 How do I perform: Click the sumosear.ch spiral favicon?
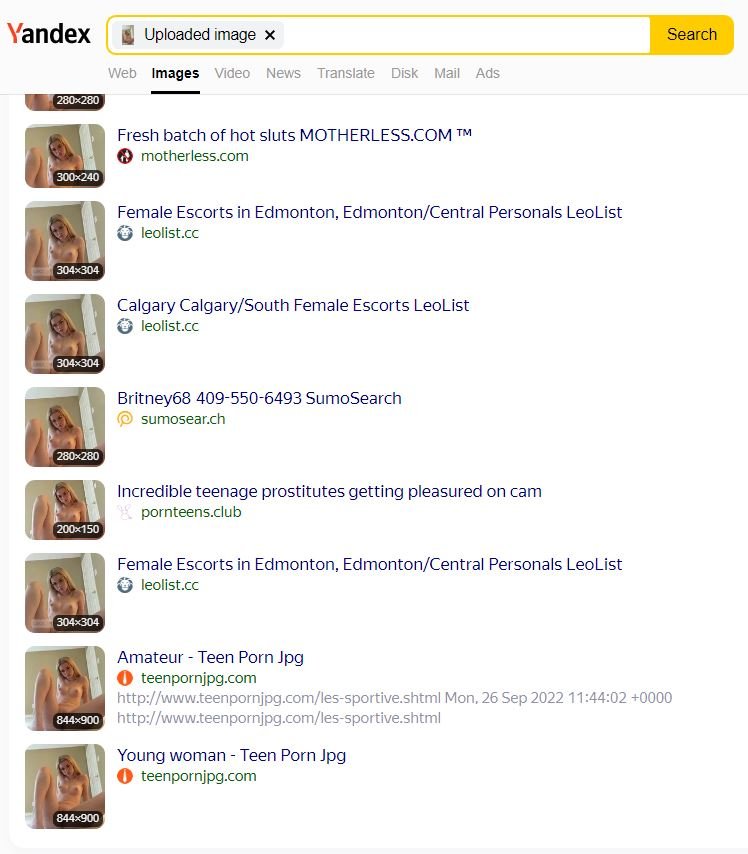(x=125, y=419)
